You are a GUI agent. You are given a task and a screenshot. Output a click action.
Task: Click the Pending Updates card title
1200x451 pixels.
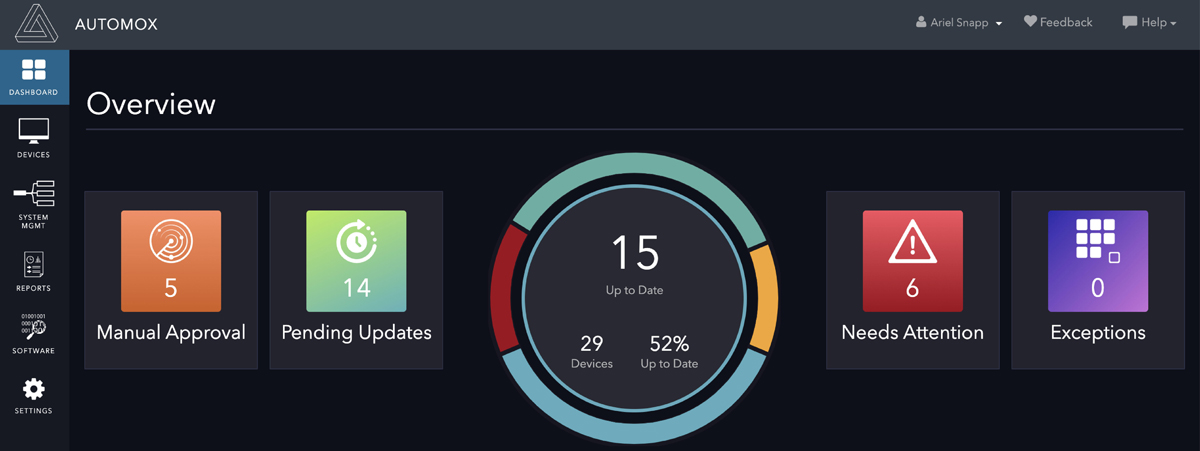pos(356,332)
